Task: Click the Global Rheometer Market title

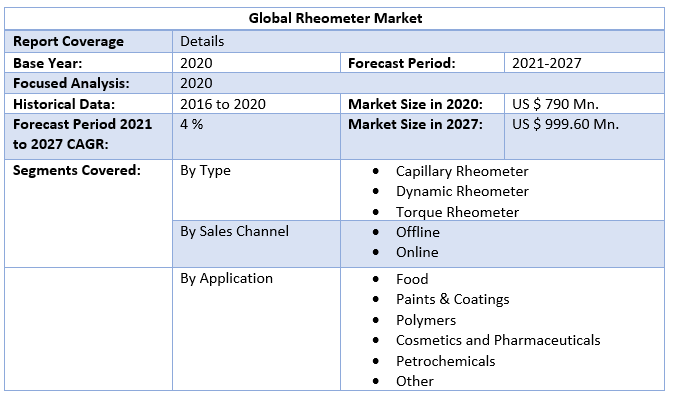Action: pos(337,18)
